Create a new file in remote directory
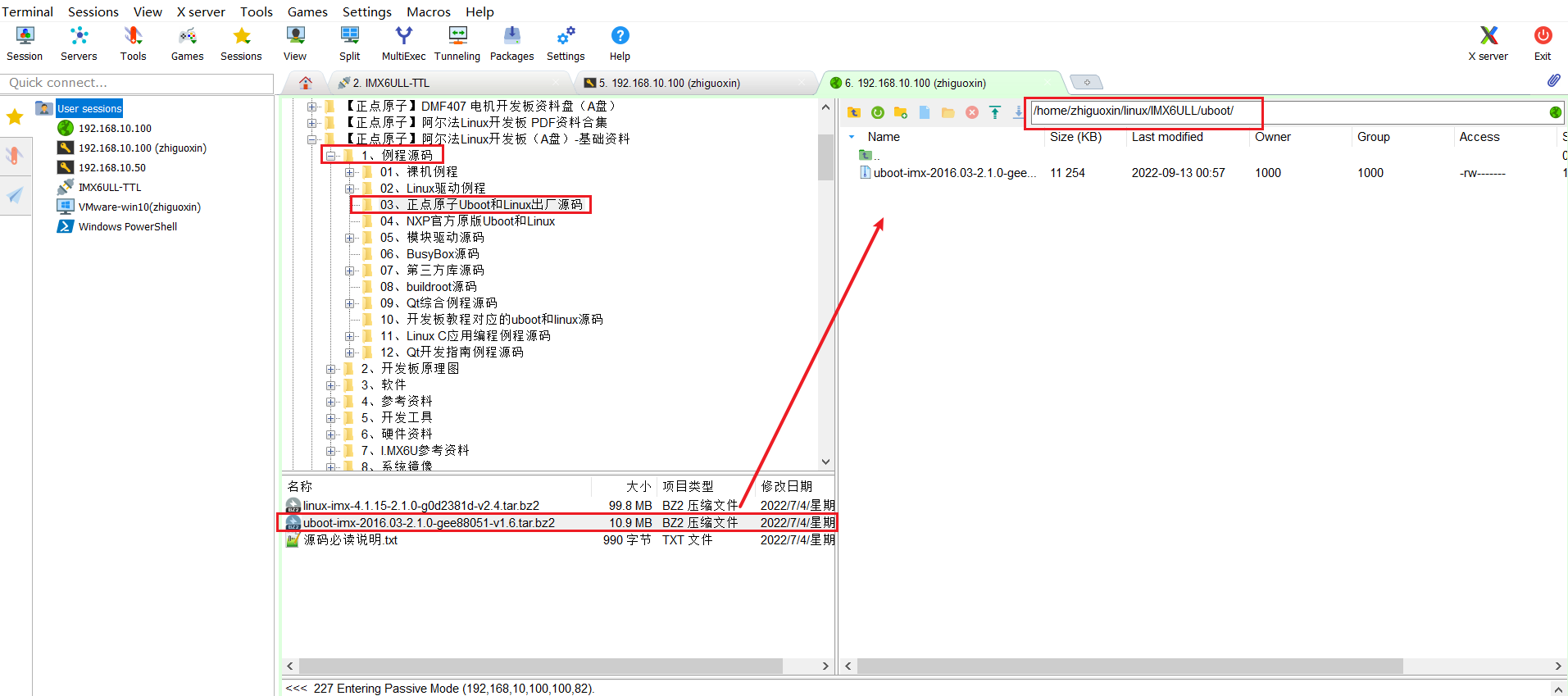1568x696 pixels. click(x=925, y=112)
